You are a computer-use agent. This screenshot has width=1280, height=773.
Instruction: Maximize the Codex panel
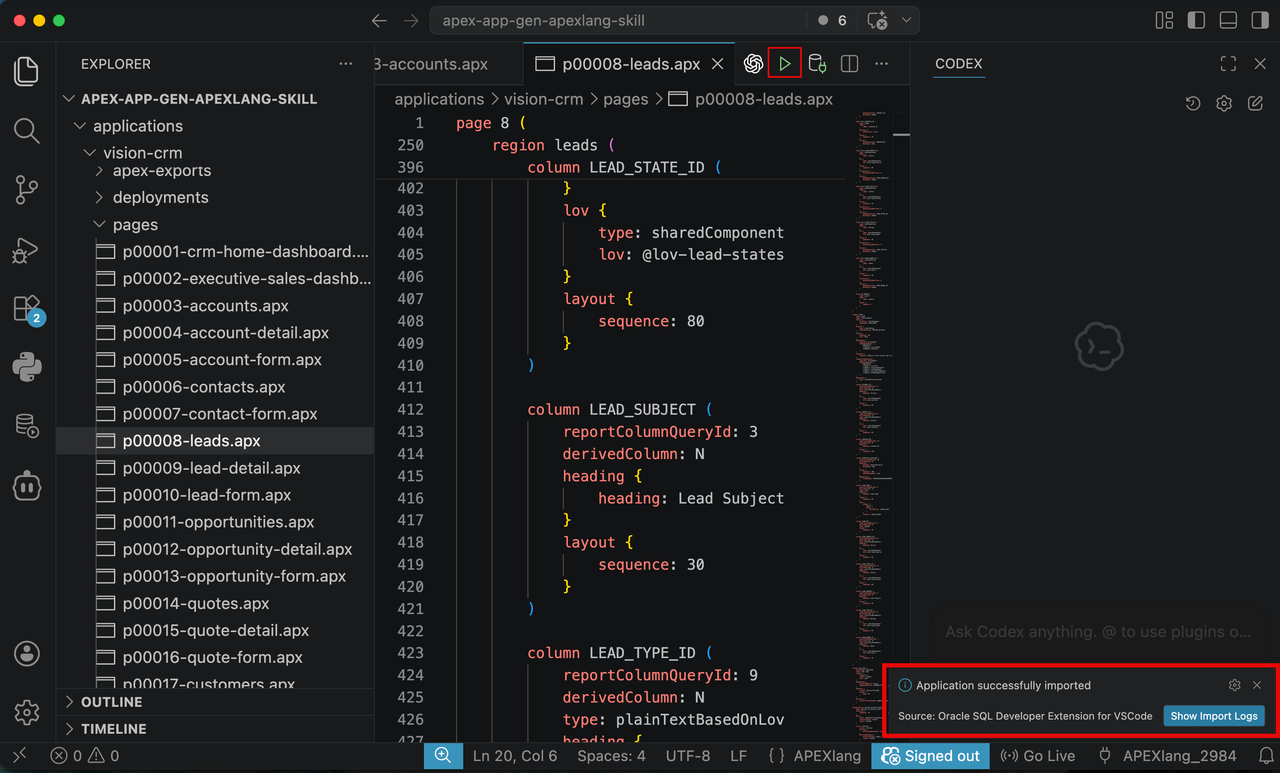pyautogui.click(x=1229, y=64)
